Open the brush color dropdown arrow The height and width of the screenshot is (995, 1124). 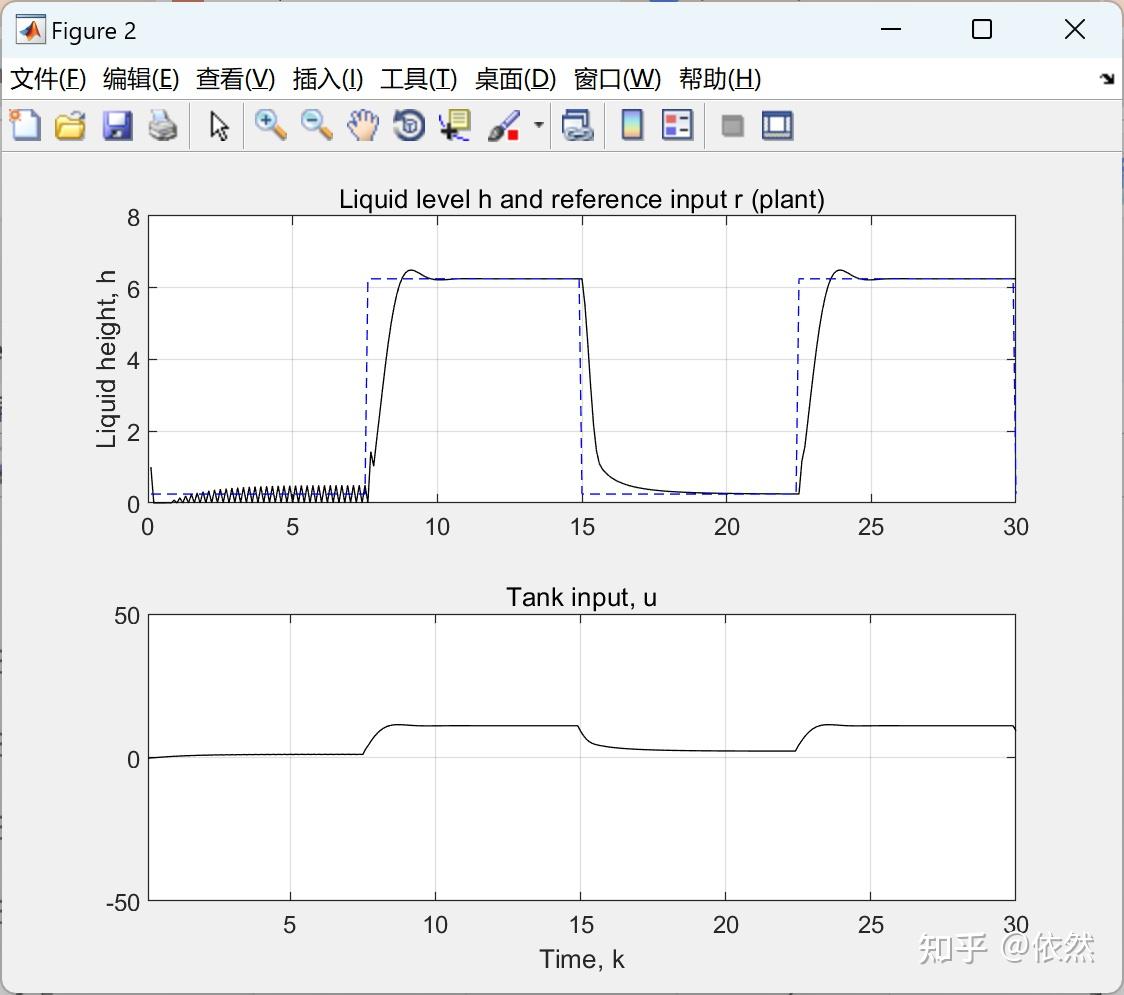point(538,125)
